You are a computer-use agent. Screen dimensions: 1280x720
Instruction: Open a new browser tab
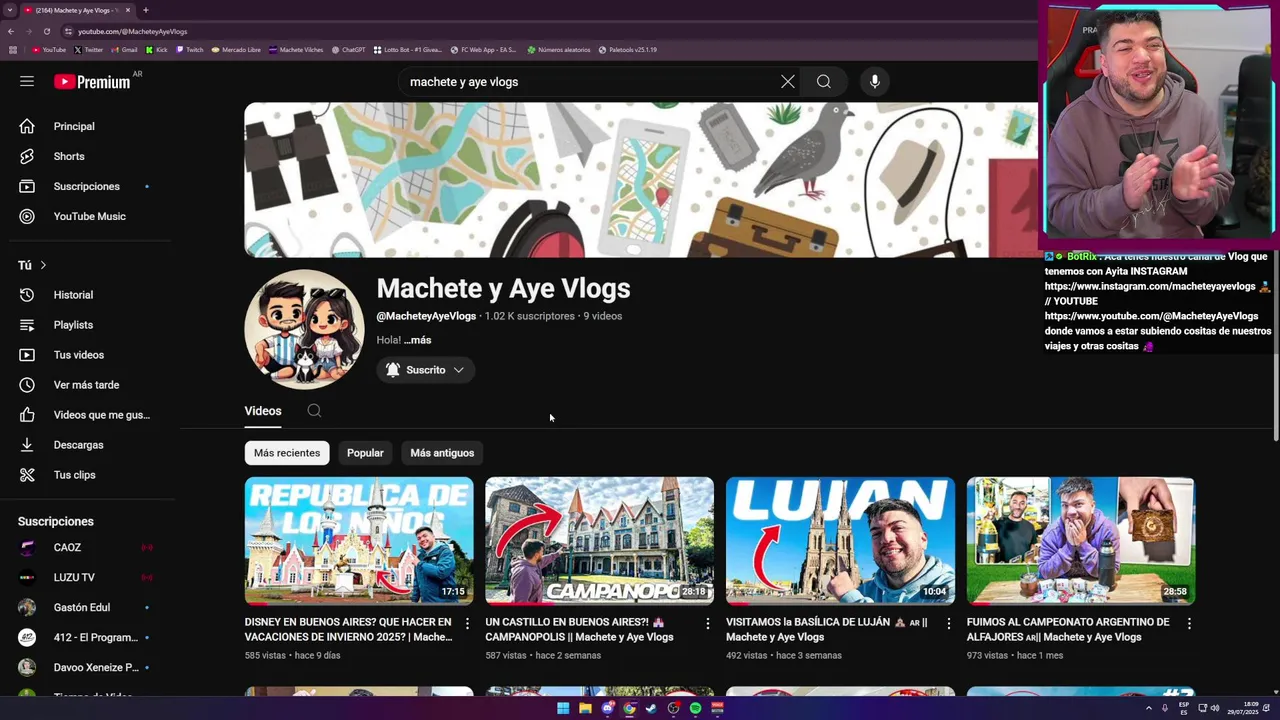[146, 10]
